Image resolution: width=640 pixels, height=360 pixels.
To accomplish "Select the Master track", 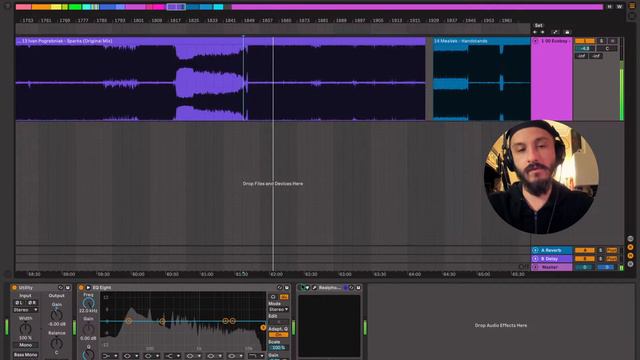I will click(x=551, y=267).
